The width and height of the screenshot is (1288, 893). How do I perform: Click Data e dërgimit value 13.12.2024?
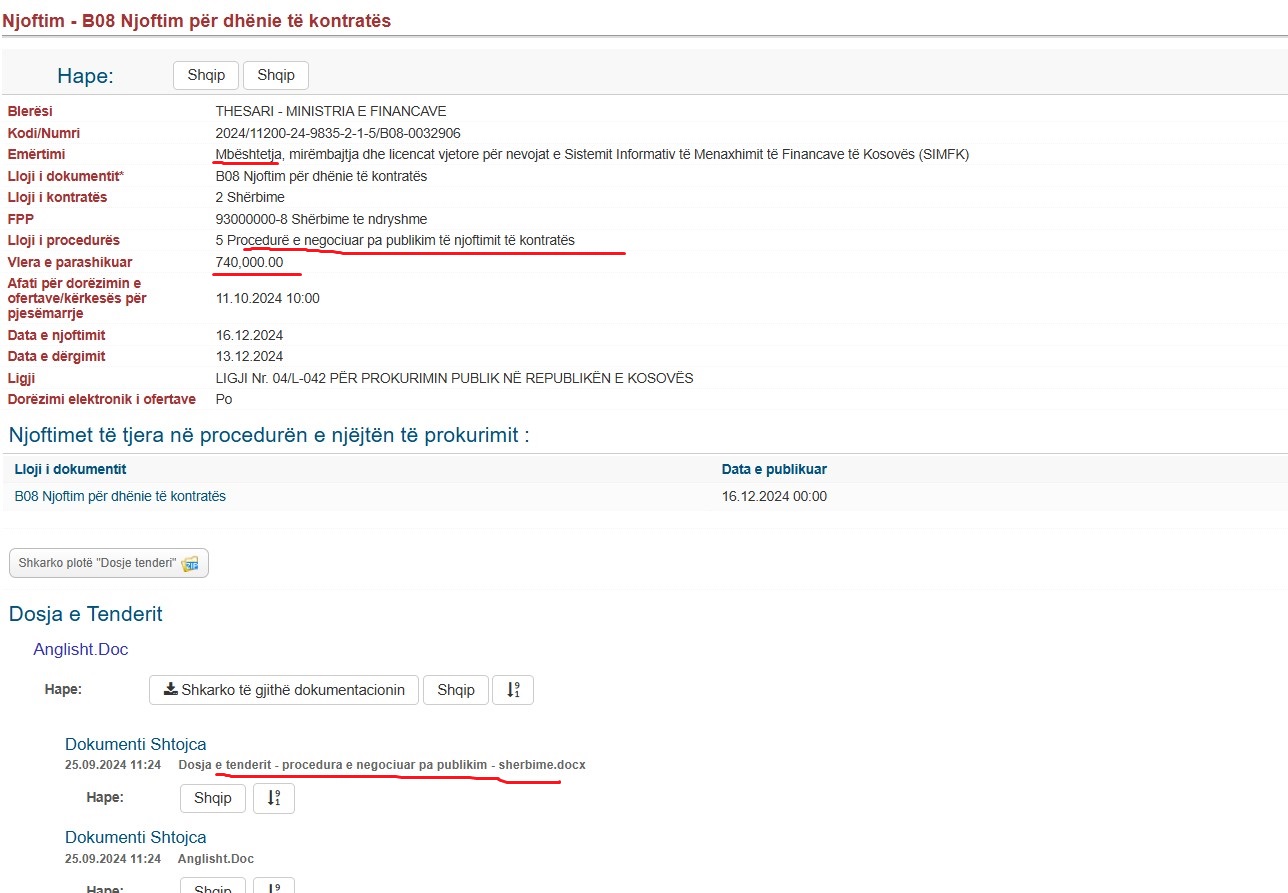(250, 356)
